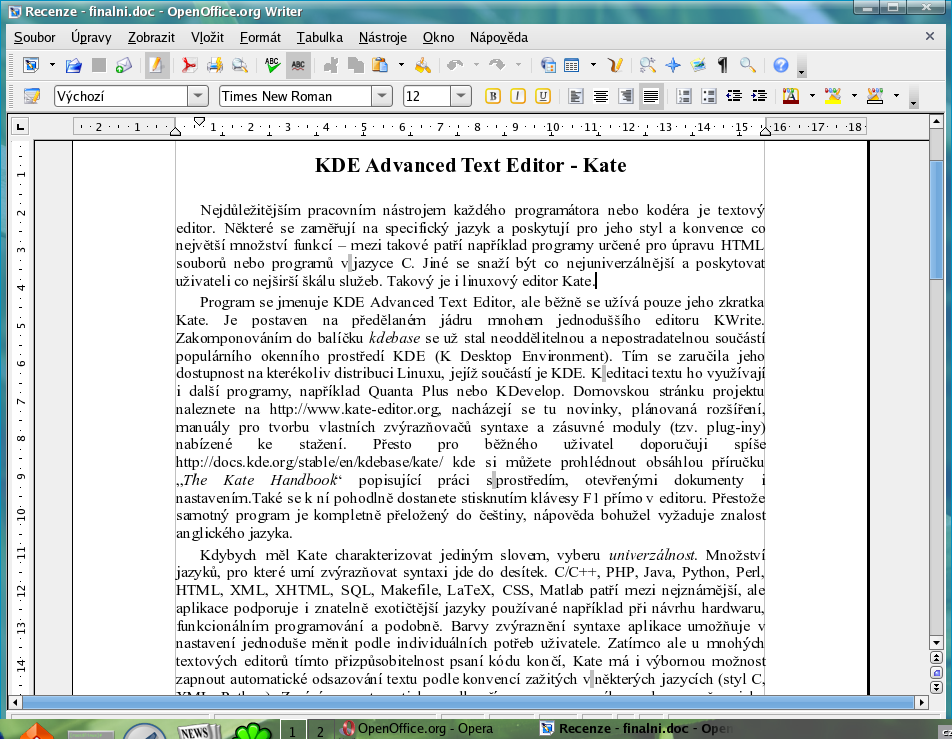Center the paragraph text
The image size is (952, 739).
(601, 96)
